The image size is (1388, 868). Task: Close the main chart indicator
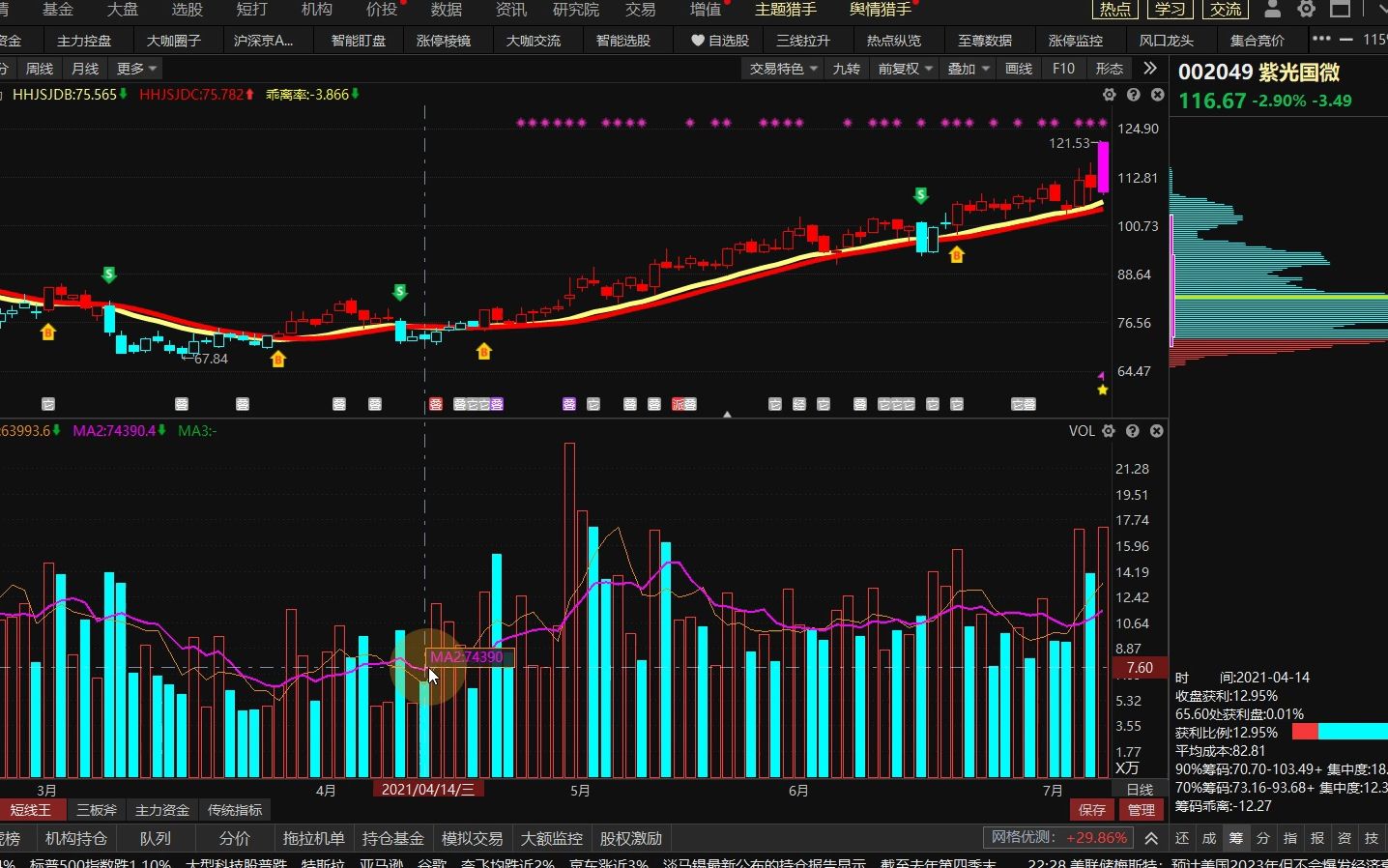point(1157,95)
